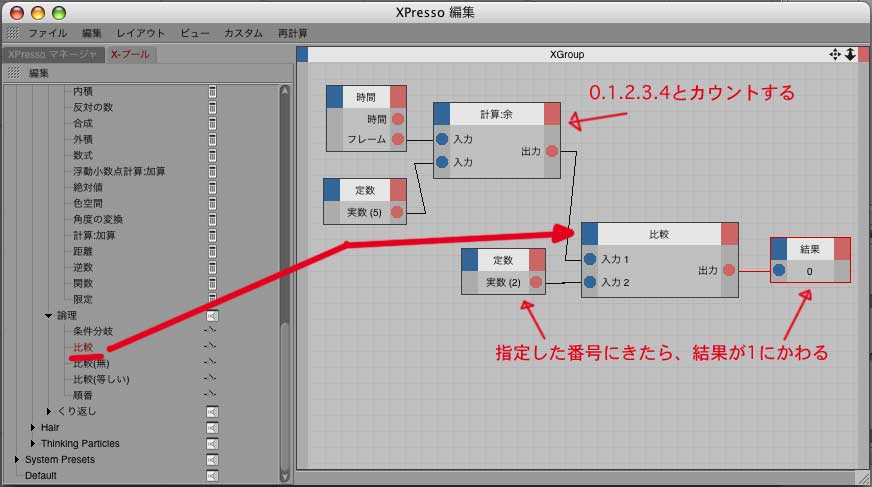Select the 反対の数 node entry

coord(93,107)
